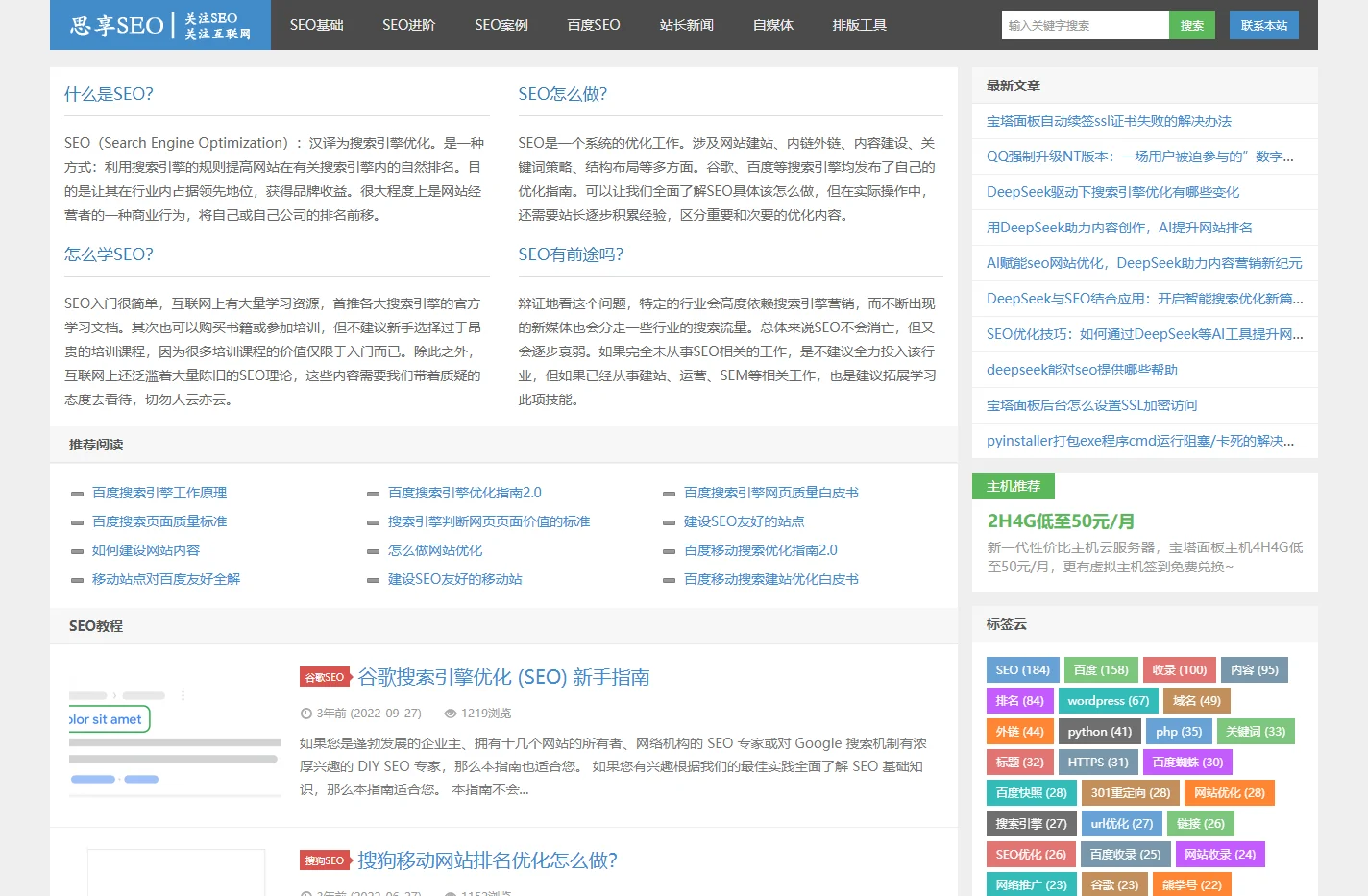1368x896 pixels.
Task: Select the 域名 (49) tag
Action: [1197, 701]
